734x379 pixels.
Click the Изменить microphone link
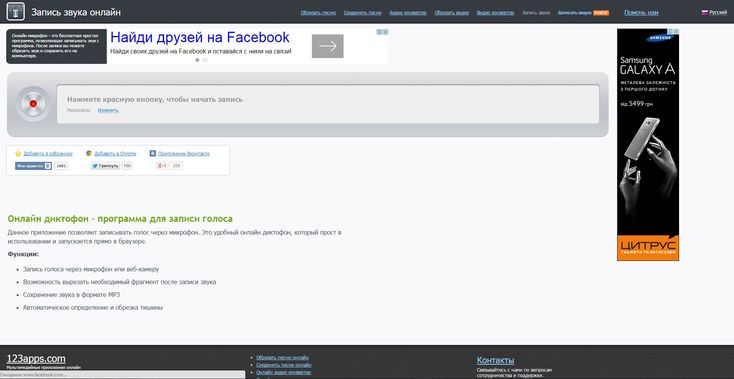pos(108,110)
